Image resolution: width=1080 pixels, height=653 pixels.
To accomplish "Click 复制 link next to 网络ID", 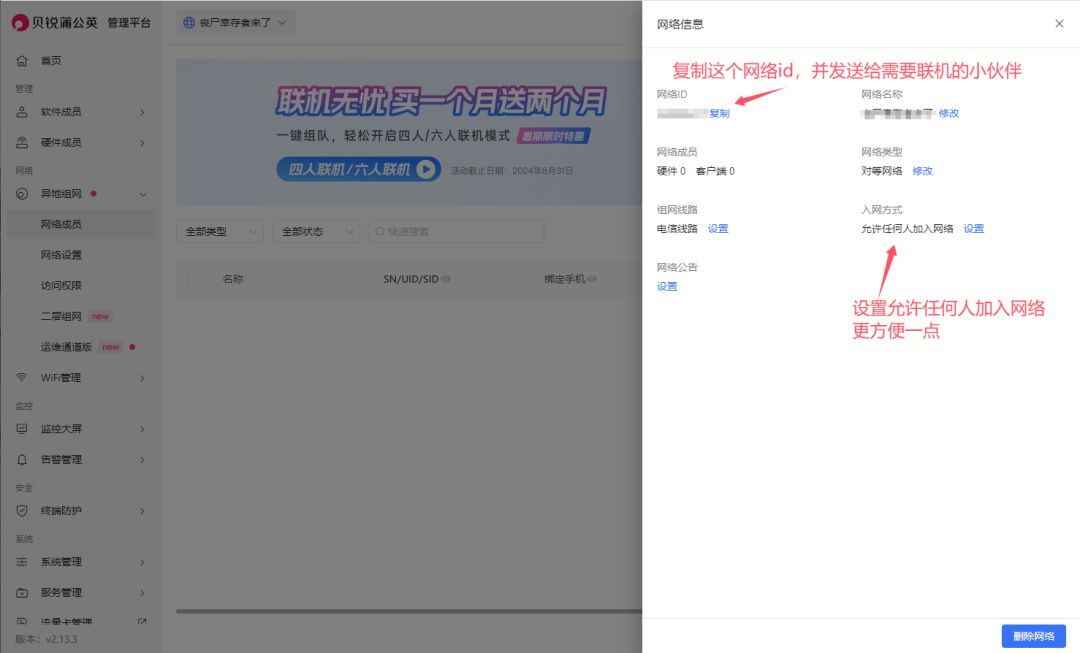I will (719, 113).
